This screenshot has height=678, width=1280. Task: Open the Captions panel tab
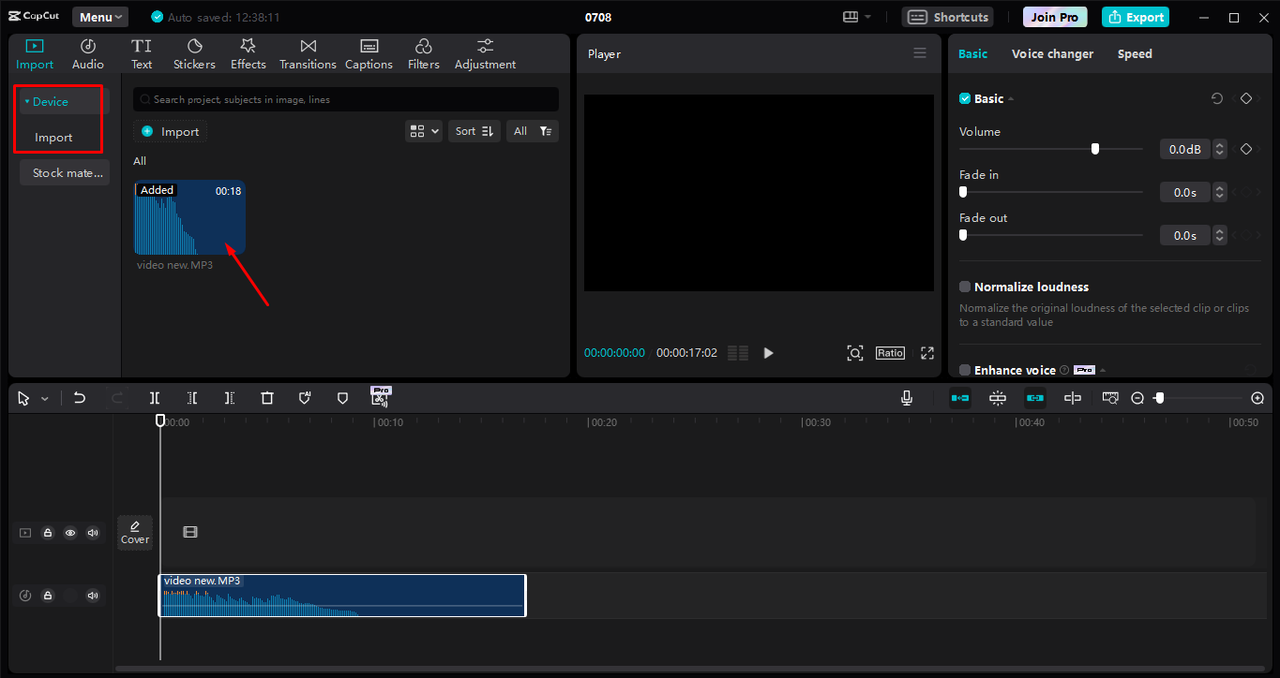369,54
